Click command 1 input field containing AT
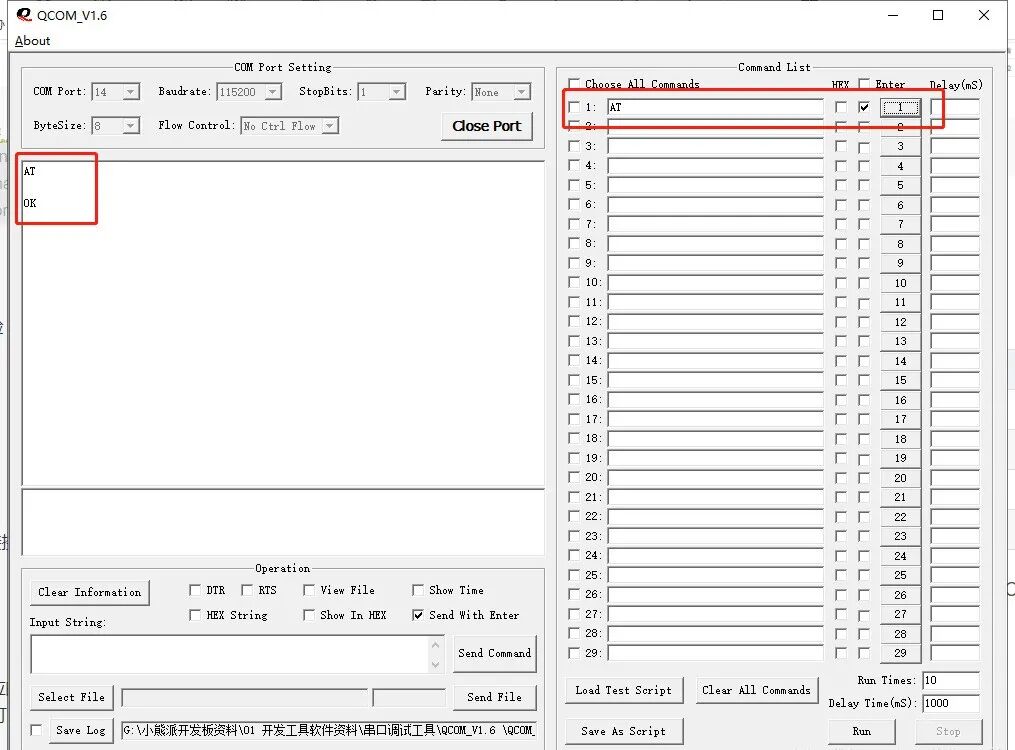The width and height of the screenshot is (1015, 750). coord(715,107)
